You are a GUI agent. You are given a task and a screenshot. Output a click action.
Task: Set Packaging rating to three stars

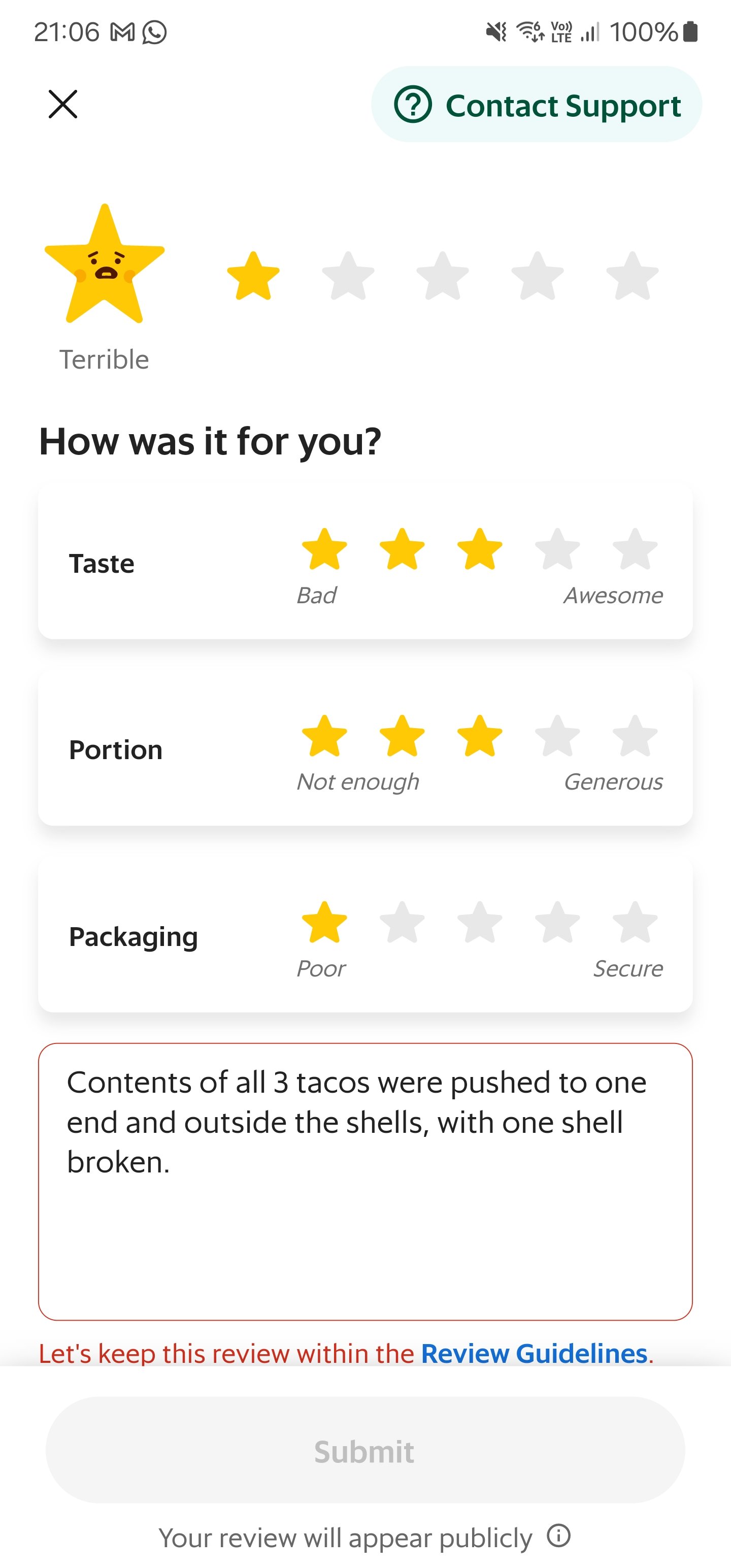click(x=480, y=922)
